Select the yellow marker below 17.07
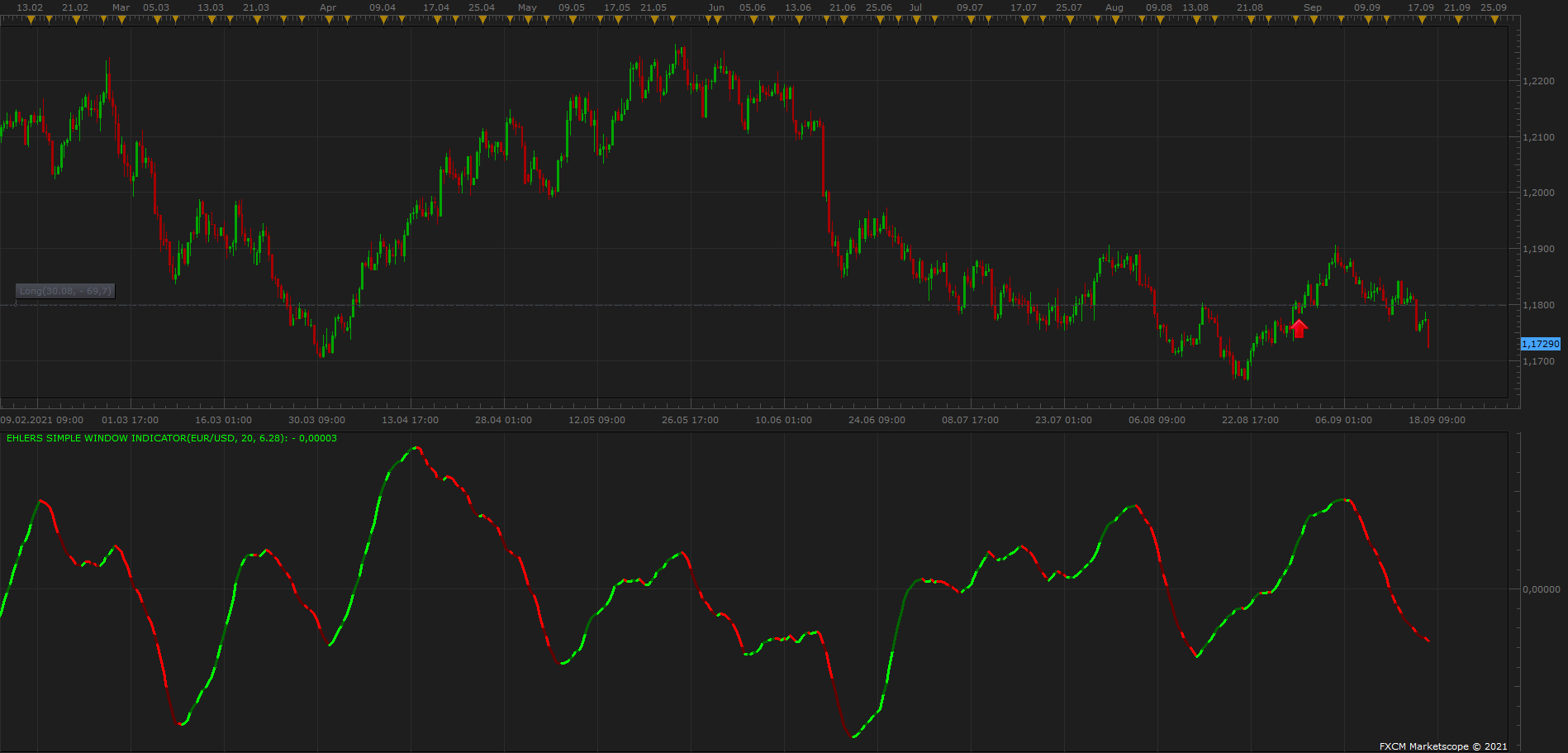Viewport: 1568px width, 753px height. point(1024,20)
